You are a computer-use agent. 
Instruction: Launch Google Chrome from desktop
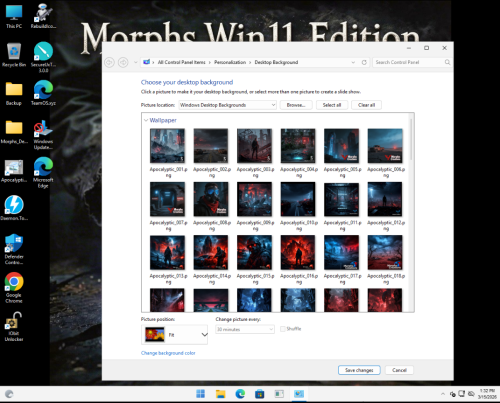(x=14, y=287)
